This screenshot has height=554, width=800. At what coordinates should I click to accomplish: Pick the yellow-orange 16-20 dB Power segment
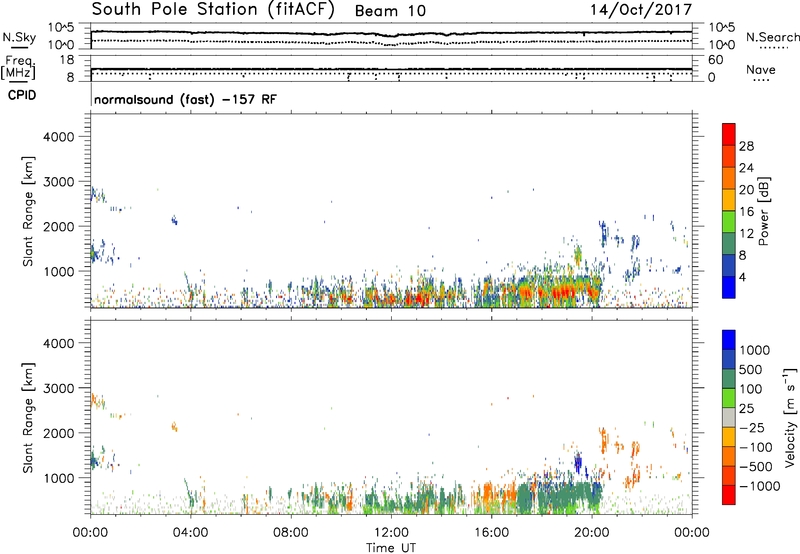(x=729, y=200)
